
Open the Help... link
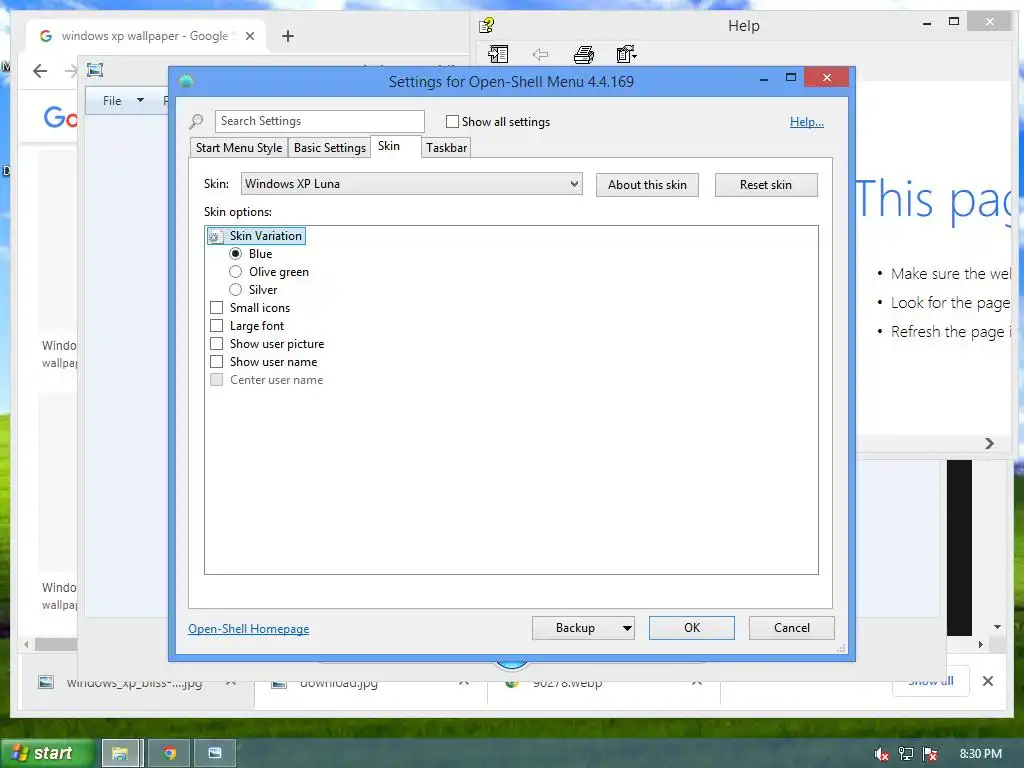pyautogui.click(x=807, y=122)
